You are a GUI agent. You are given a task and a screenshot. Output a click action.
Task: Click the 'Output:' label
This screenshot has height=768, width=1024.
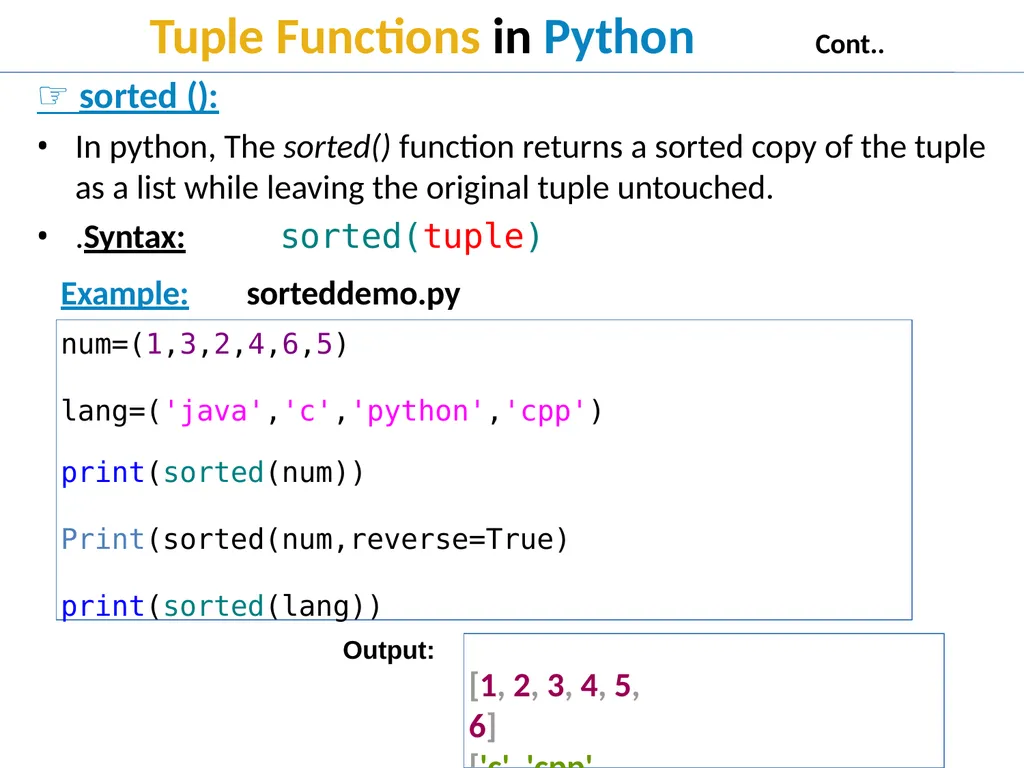click(389, 650)
